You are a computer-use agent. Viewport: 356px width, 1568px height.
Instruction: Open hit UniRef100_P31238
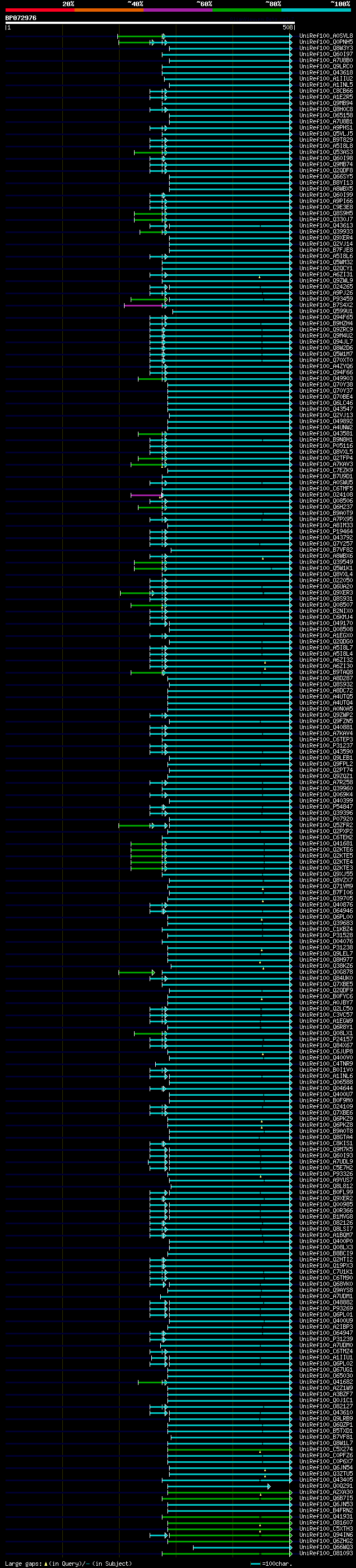326,948
